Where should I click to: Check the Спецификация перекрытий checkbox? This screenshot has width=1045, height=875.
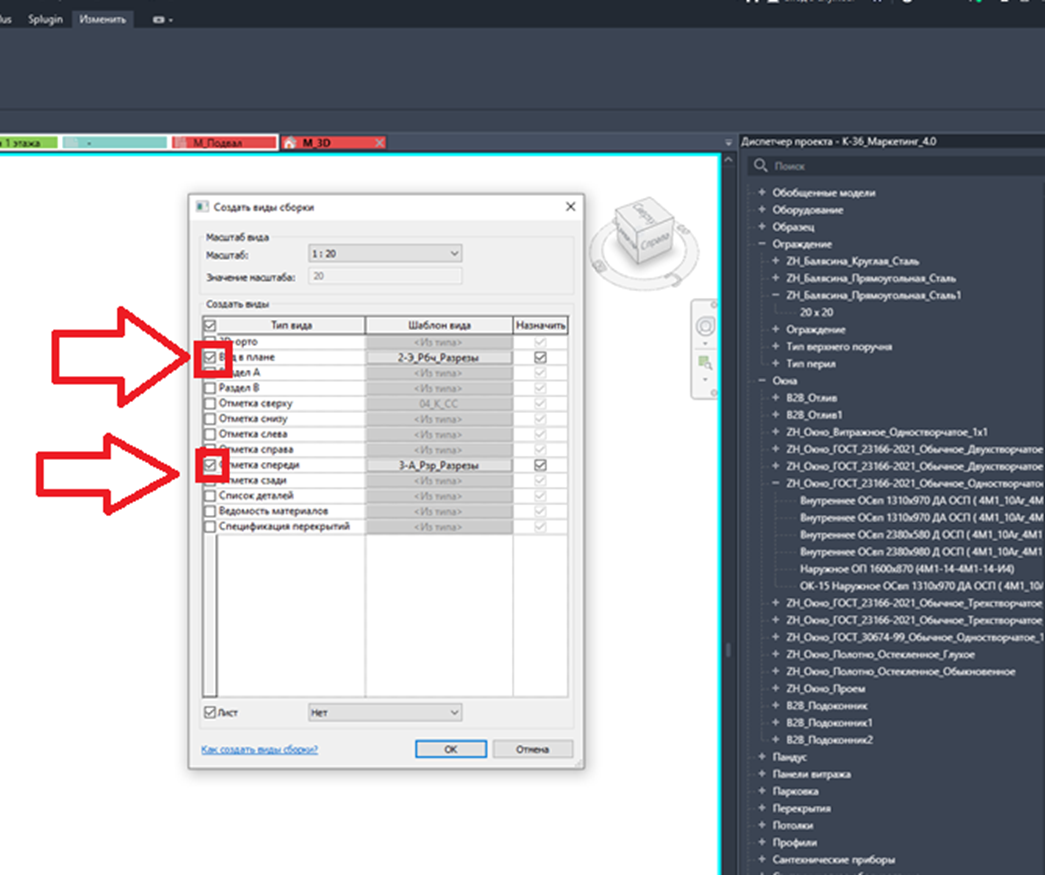point(210,526)
